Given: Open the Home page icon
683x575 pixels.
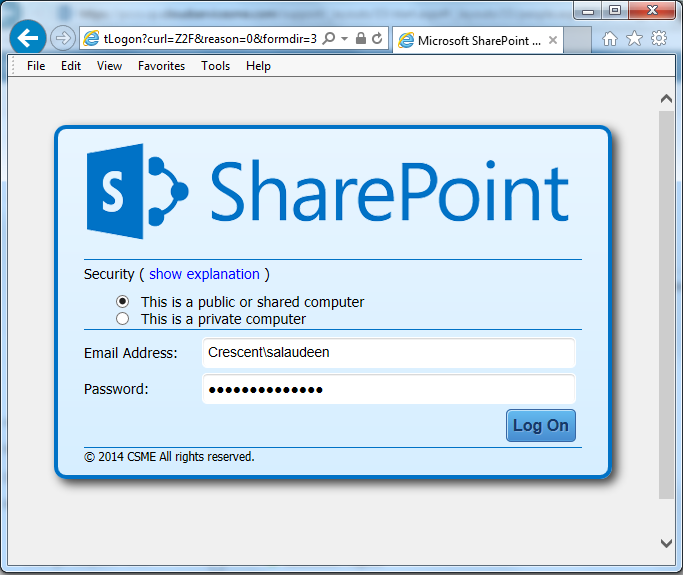Looking at the screenshot, I should tap(610, 39).
